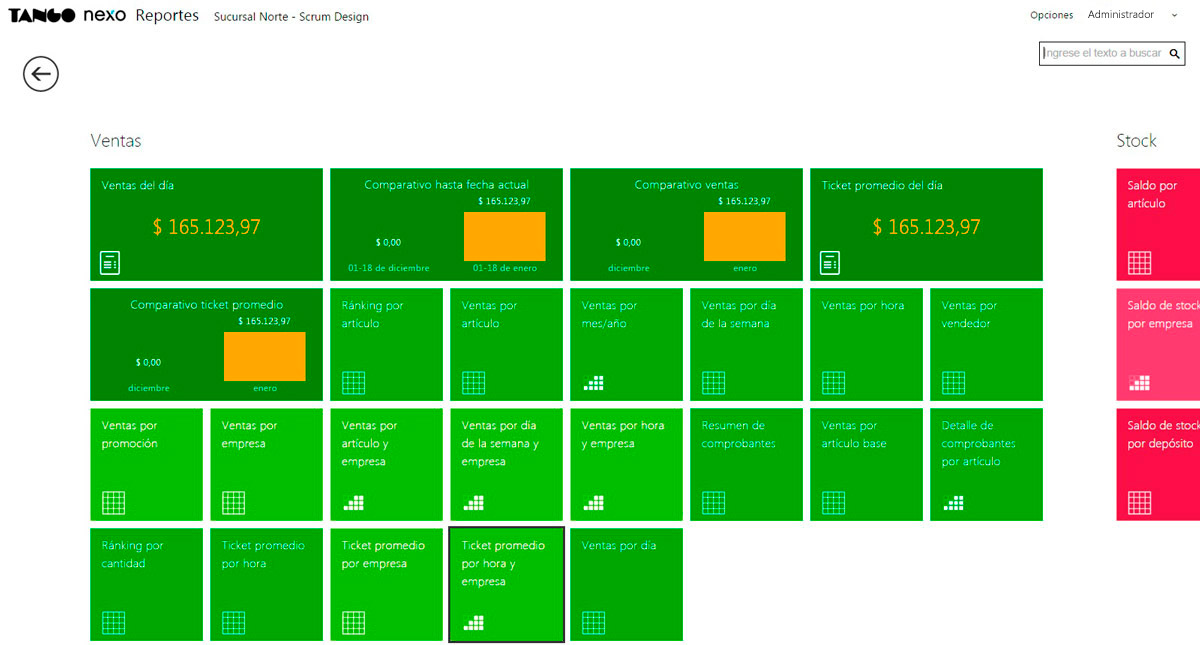The image size is (1200, 645).
Task: Click the search magnifier icon
Action: click(x=1175, y=53)
